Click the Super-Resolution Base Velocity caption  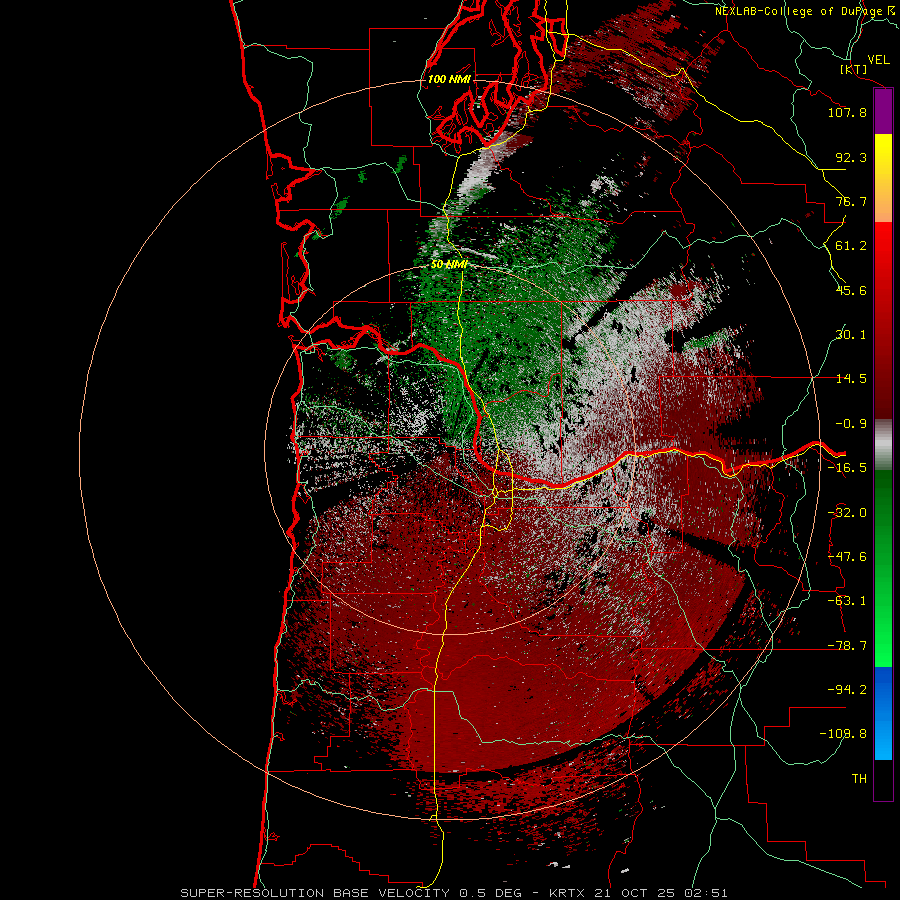pyautogui.click(x=454, y=893)
